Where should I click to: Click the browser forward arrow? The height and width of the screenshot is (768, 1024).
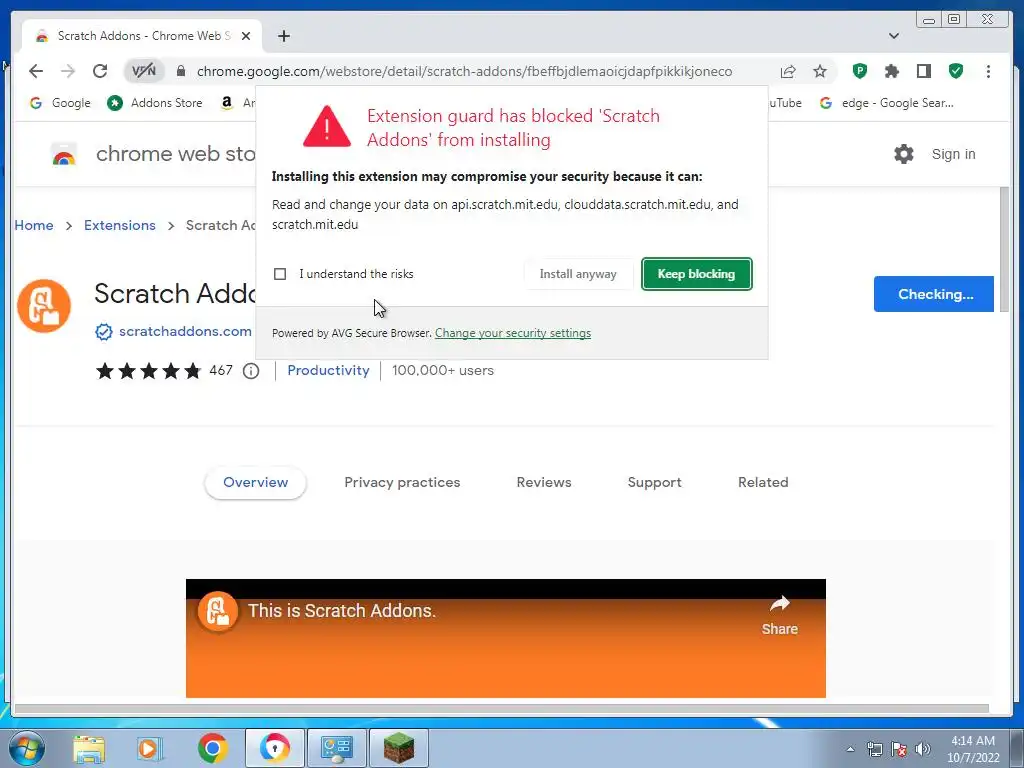[68, 71]
